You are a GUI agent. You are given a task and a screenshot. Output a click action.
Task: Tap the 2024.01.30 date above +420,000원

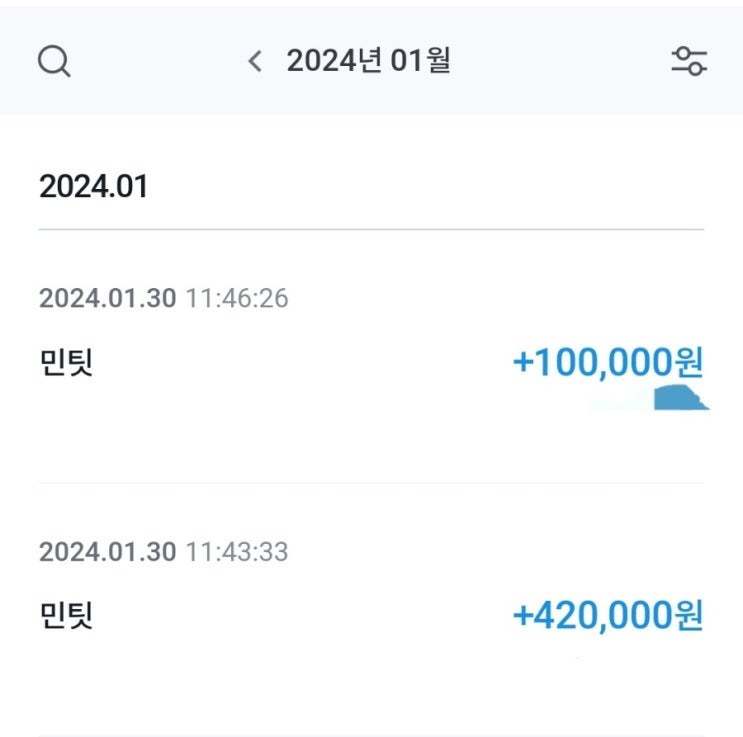(x=107, y=551)
